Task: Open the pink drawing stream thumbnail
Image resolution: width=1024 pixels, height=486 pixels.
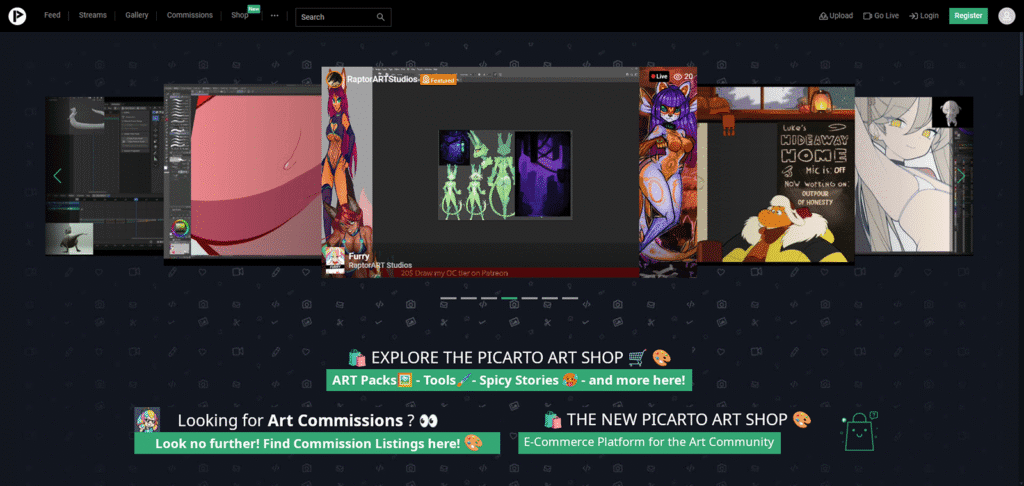Action: pyautogui.click(x=243, y=174)
